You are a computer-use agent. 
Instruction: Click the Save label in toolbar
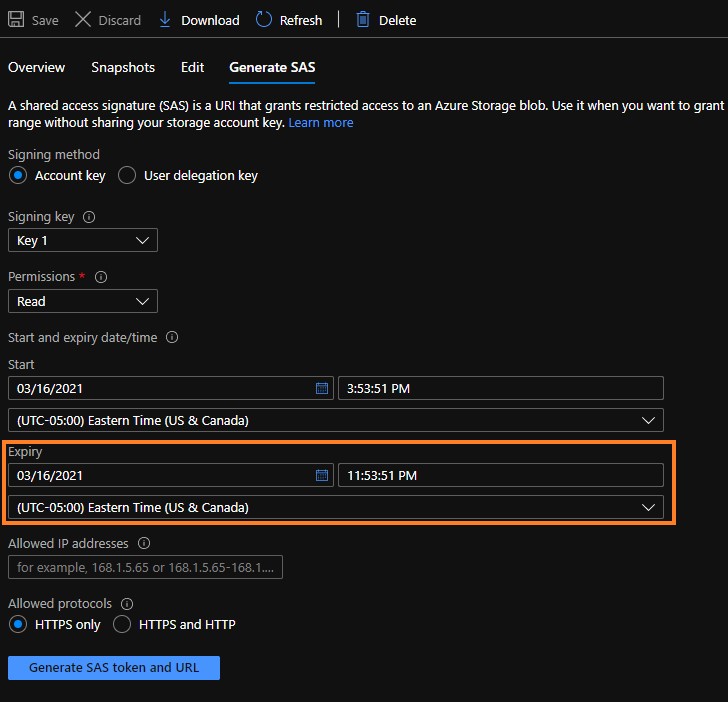pyautogui.click(x=45, y=20)
